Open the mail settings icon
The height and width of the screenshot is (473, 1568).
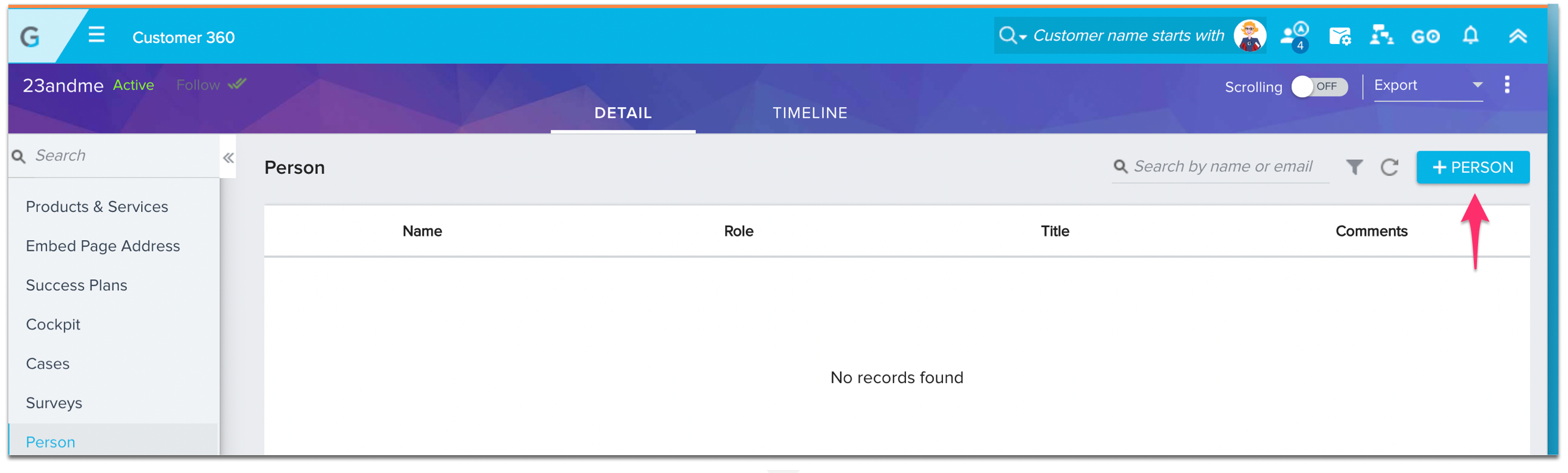tap(1340, 36)
